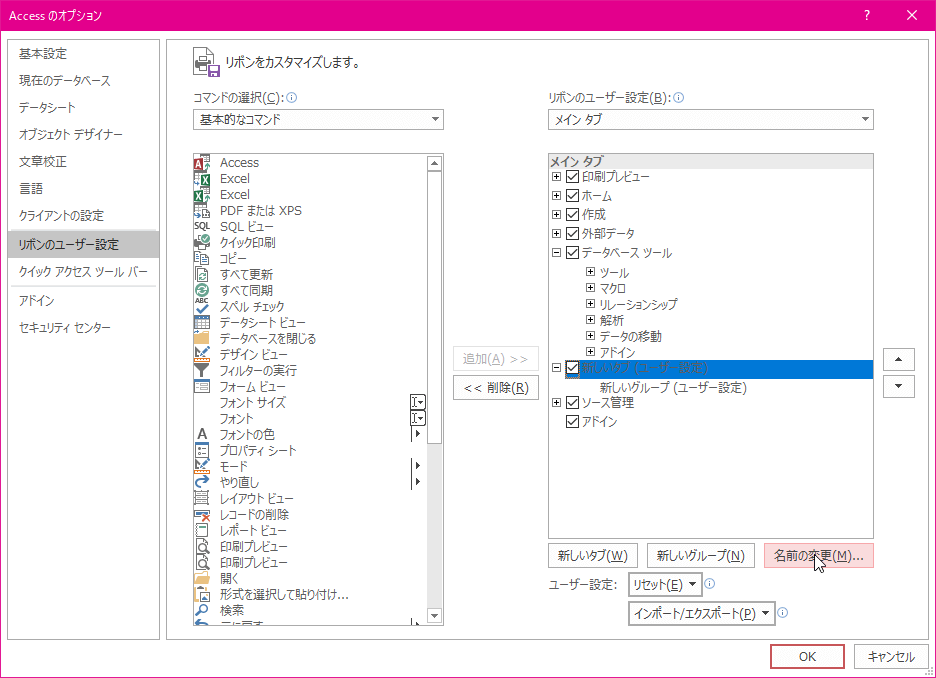Screen dimensions: 936x678
Task: Open the コマンドの選択 dropdown
Action: pyautogui.click(x=318, y=119)
